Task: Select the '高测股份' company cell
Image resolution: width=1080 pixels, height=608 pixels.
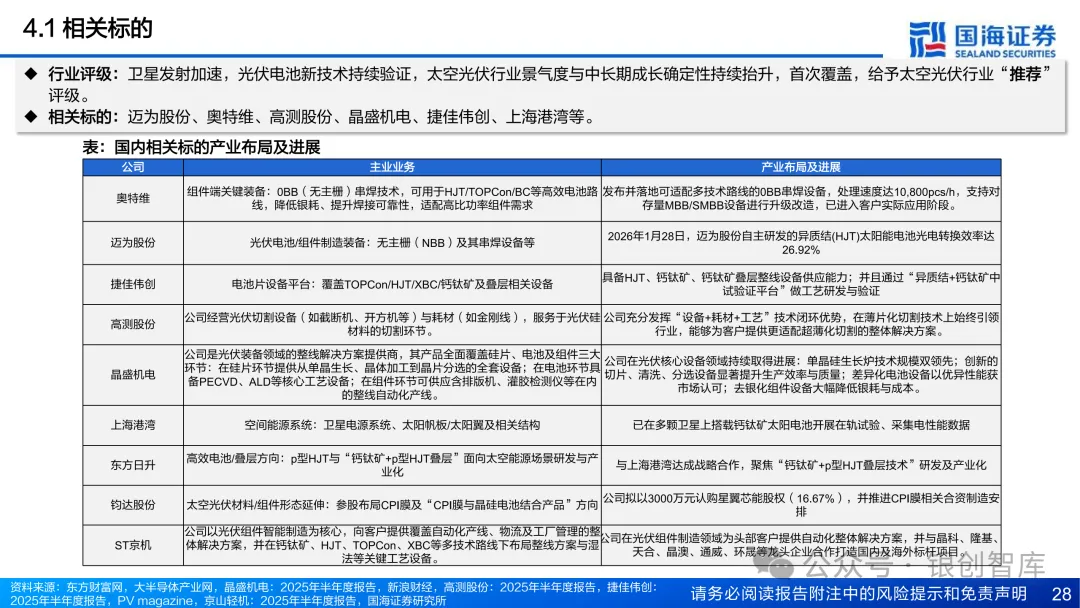Action: click(133, 324)
